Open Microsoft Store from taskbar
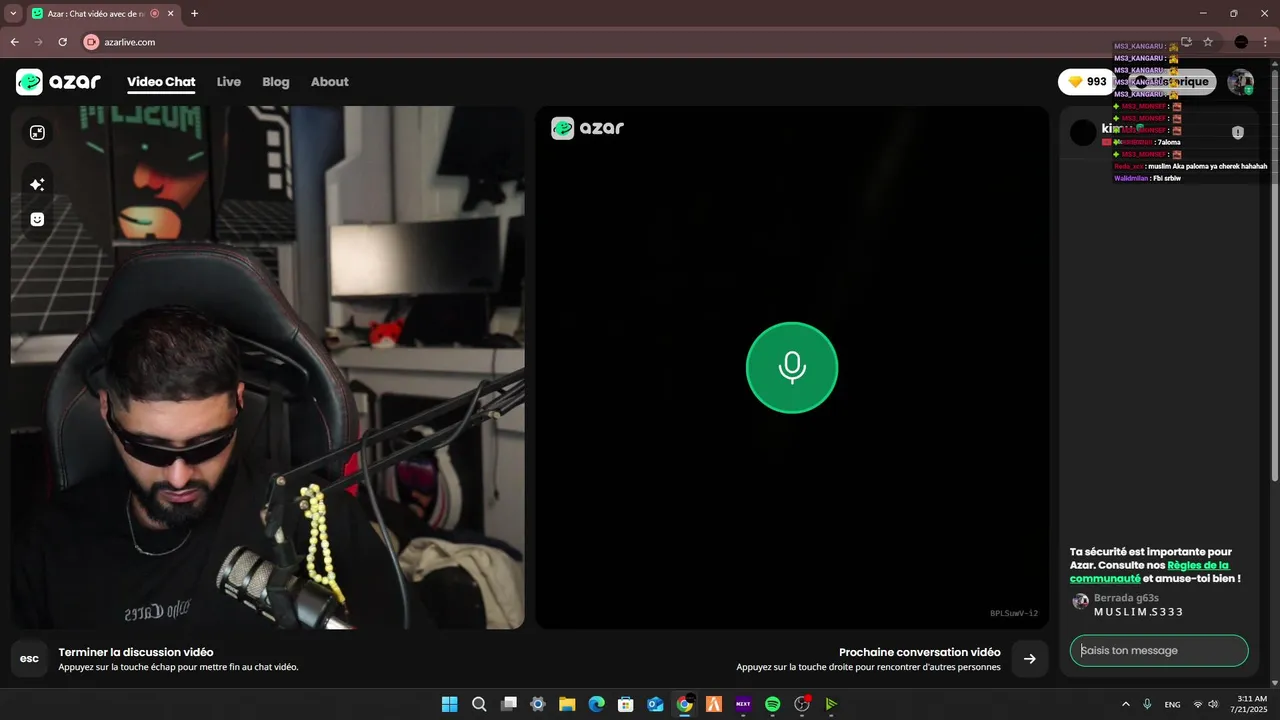Image resolution: width=1280 pixels, height=720 pixels. coord(626,704)
